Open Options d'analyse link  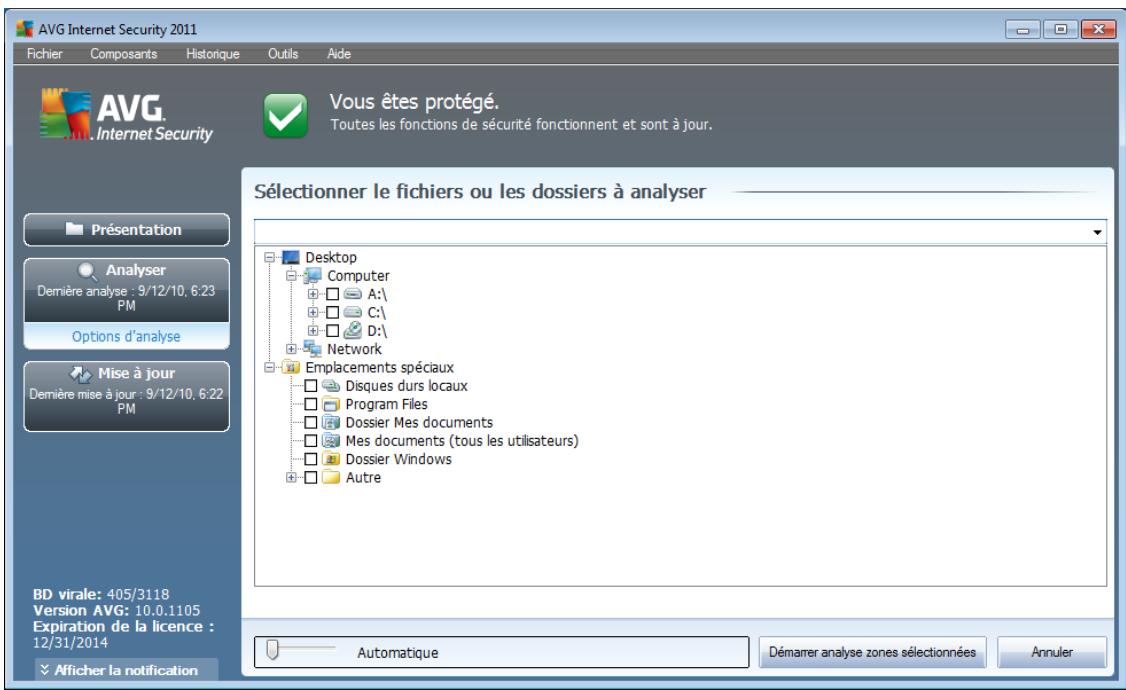(126, 336)
